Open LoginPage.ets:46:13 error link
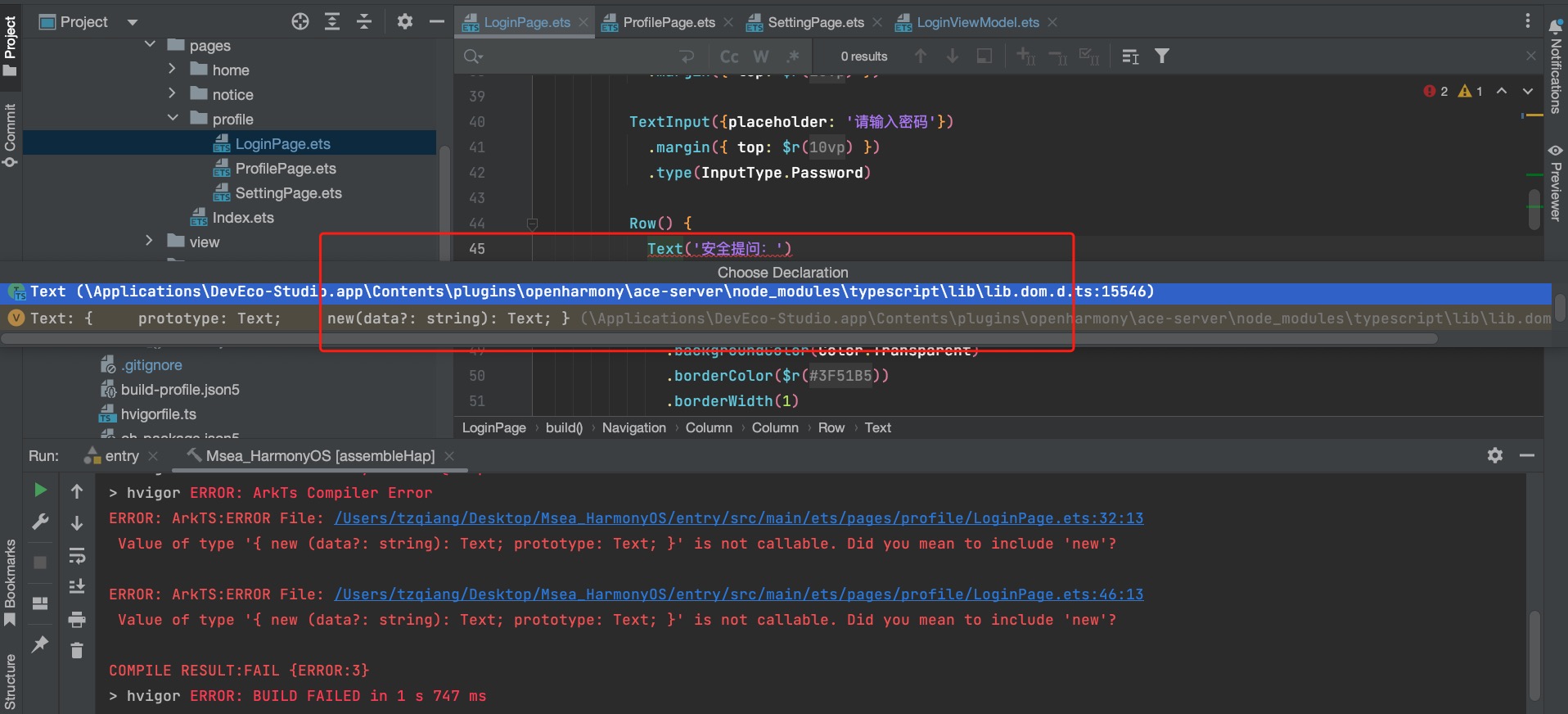1568x714 pixels. (739, 594)
